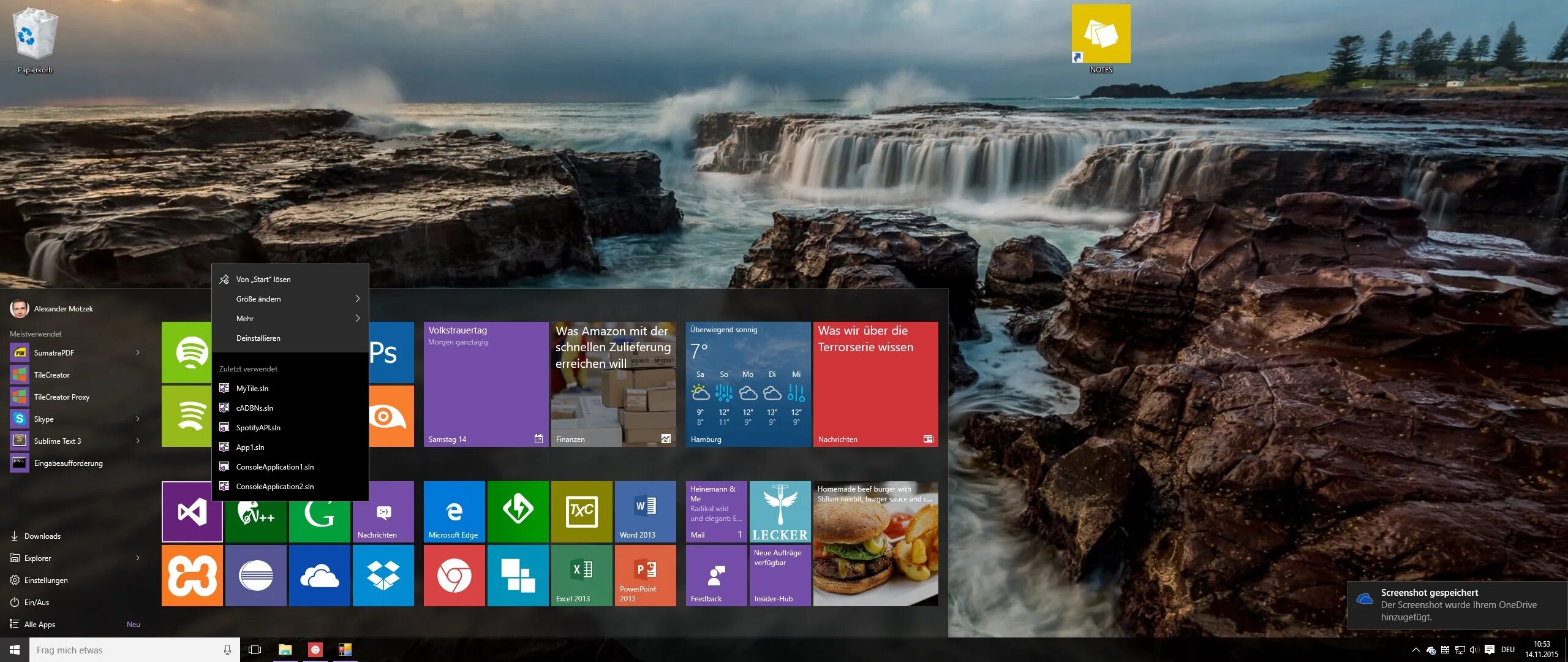Image resolution: width=1568 pixels, height=662 pixels.
Task: Choose Deinstallieren from context menu
Action: click(x=258, y=338)
